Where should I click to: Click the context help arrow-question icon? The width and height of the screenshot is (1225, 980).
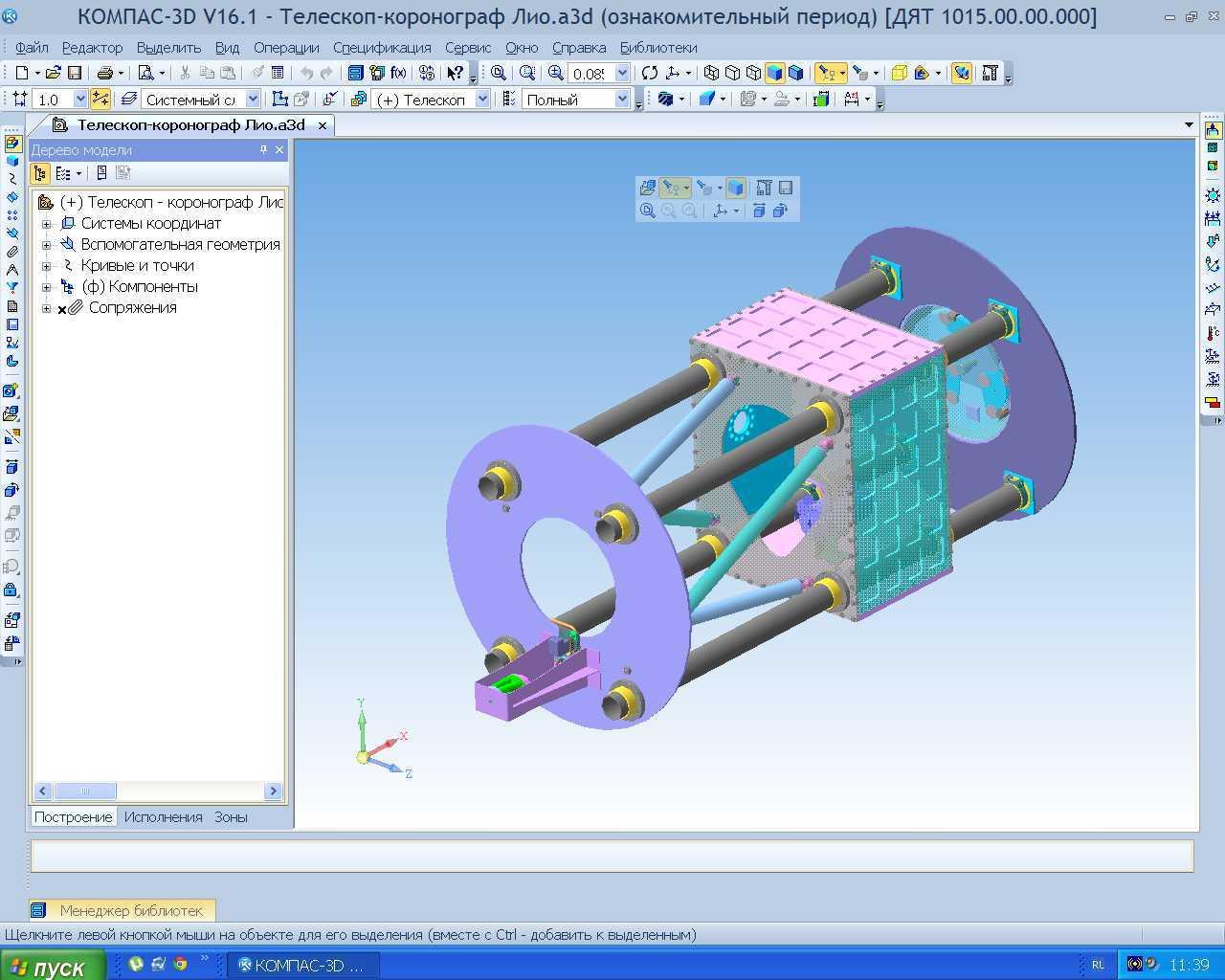455,73
